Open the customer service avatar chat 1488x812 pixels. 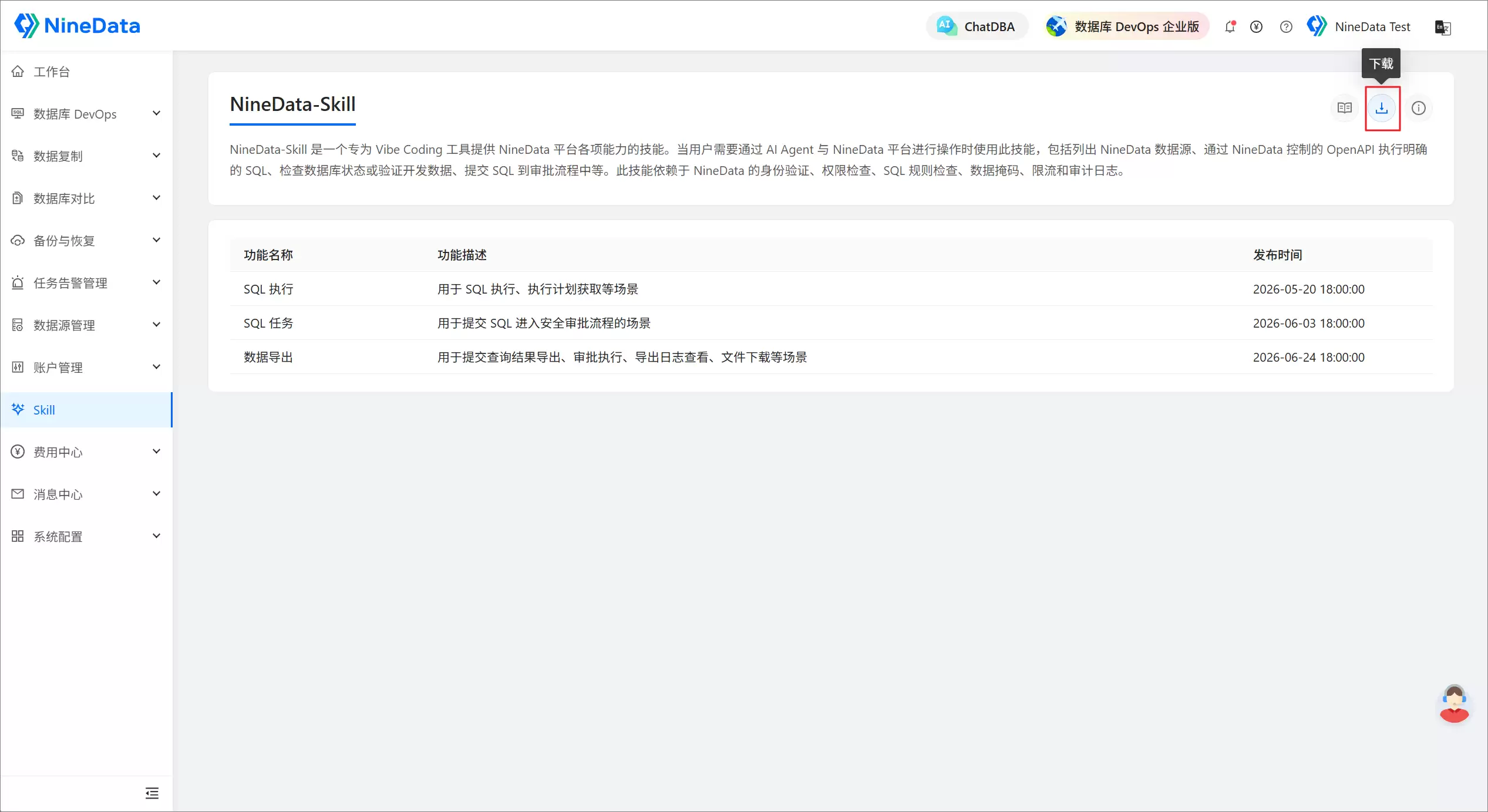tap(1454, 703)
